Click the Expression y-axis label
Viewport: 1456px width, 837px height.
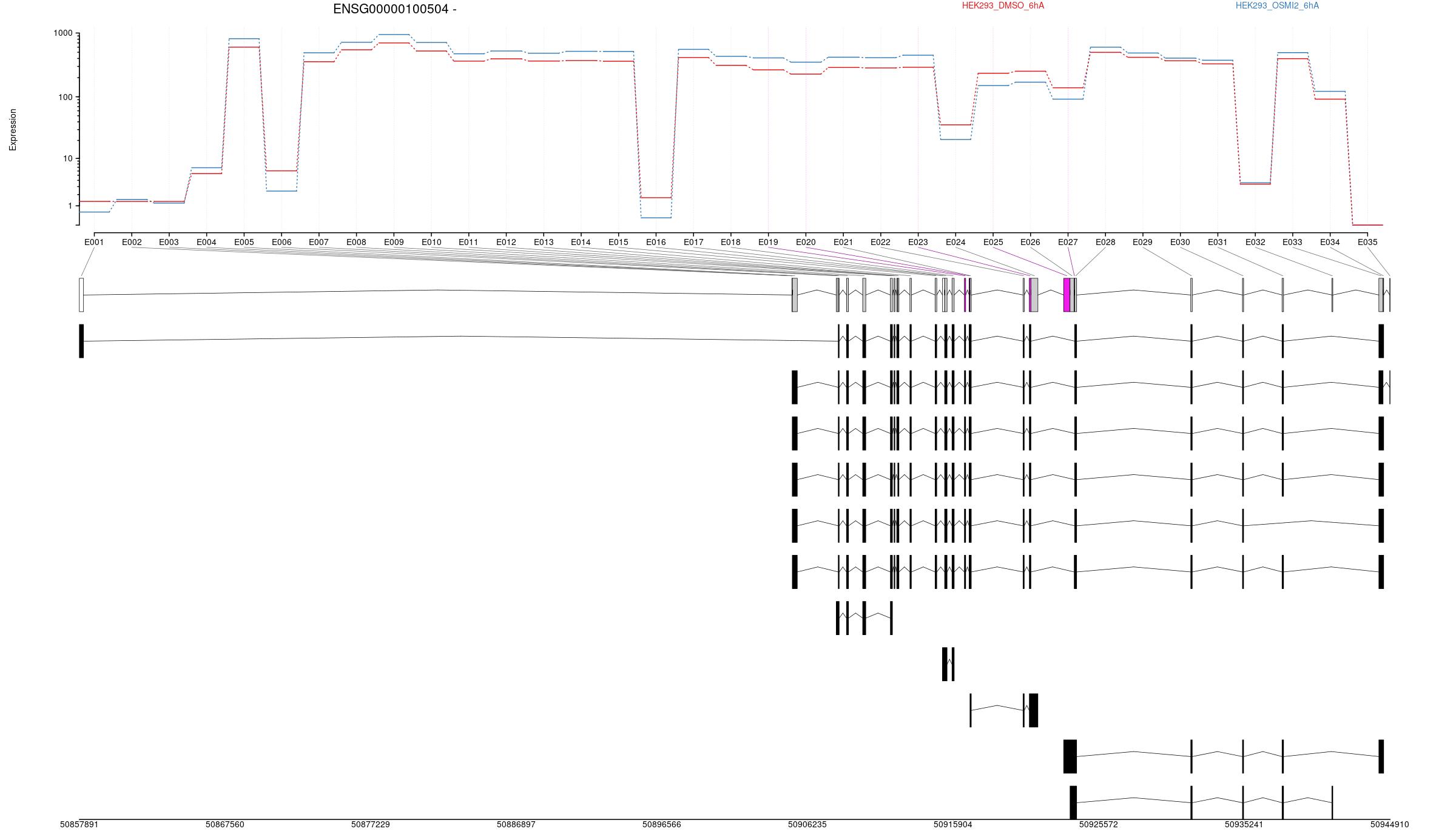coord(13,130)
